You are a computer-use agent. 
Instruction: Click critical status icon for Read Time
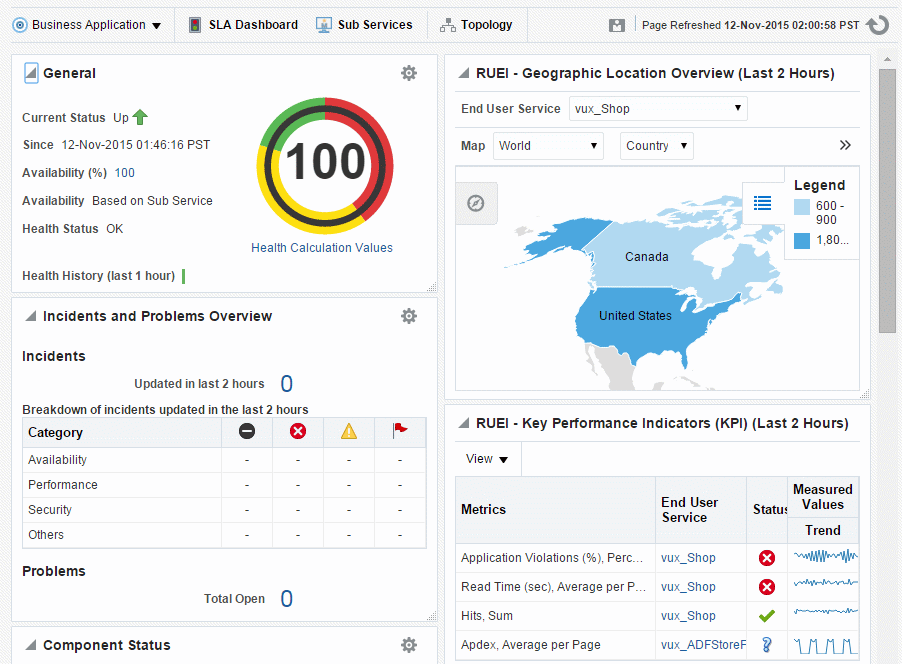(767, 587)
